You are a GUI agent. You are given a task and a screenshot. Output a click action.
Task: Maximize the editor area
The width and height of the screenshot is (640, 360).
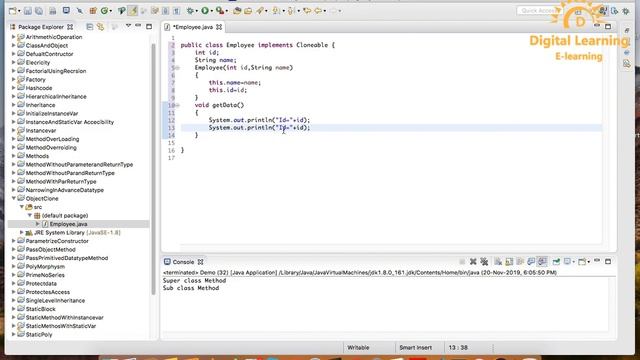point(608,27)
